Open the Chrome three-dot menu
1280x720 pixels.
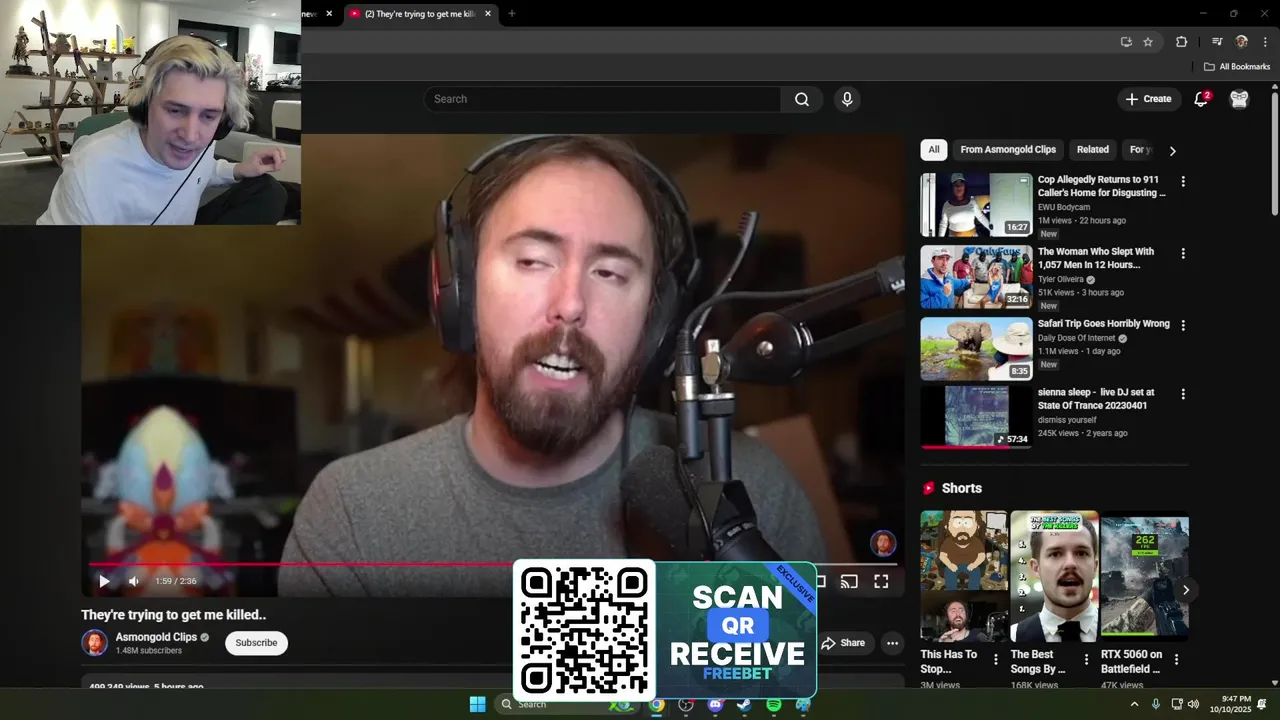point(1265,42)
